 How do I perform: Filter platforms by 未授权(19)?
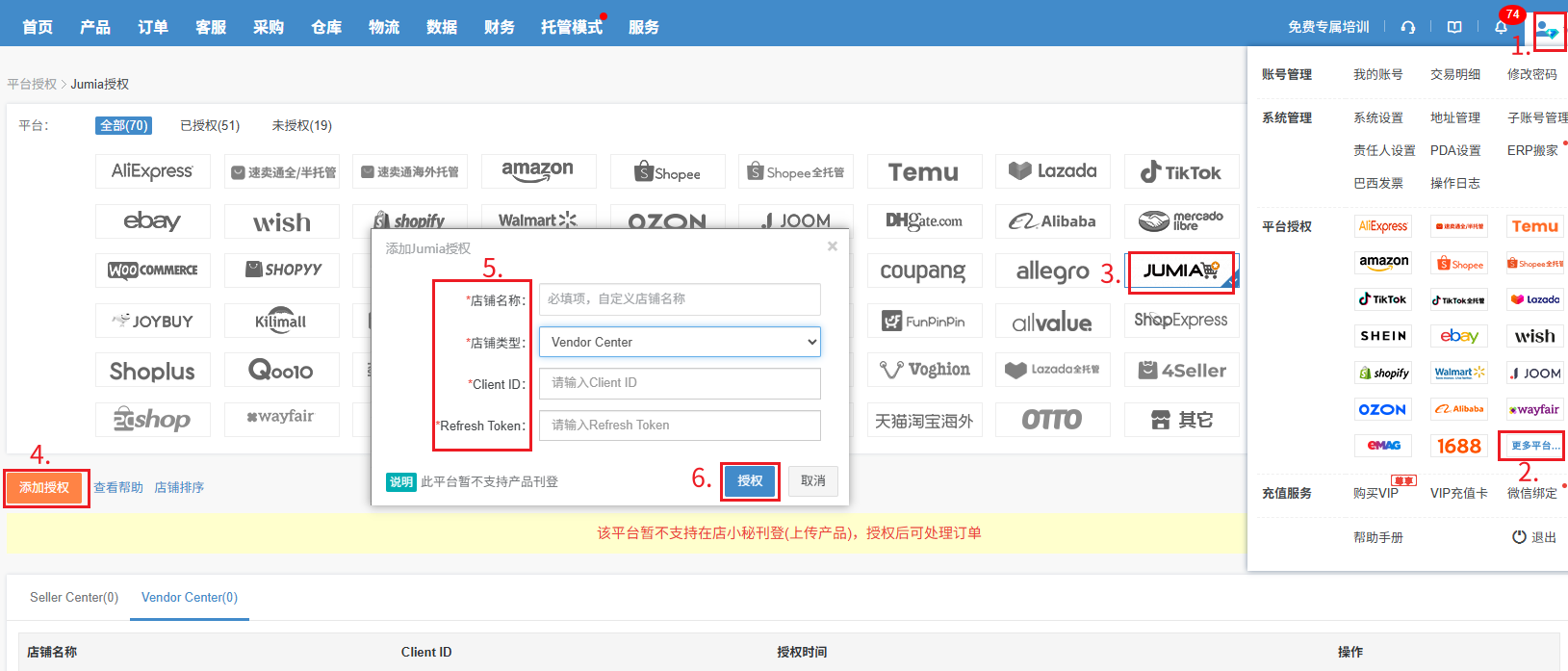(302, 125)
